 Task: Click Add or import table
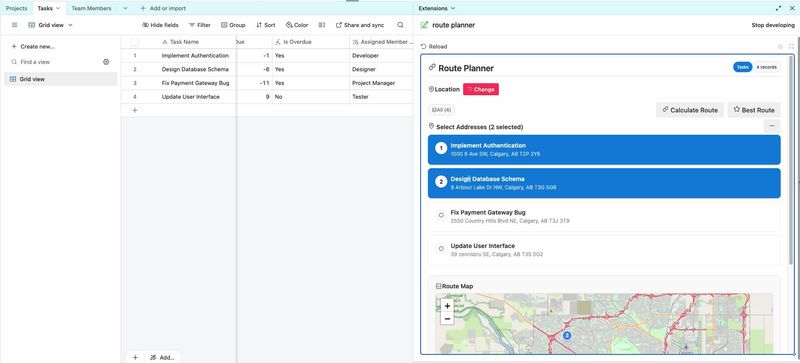pyautogui.click(x=163, y=8)
